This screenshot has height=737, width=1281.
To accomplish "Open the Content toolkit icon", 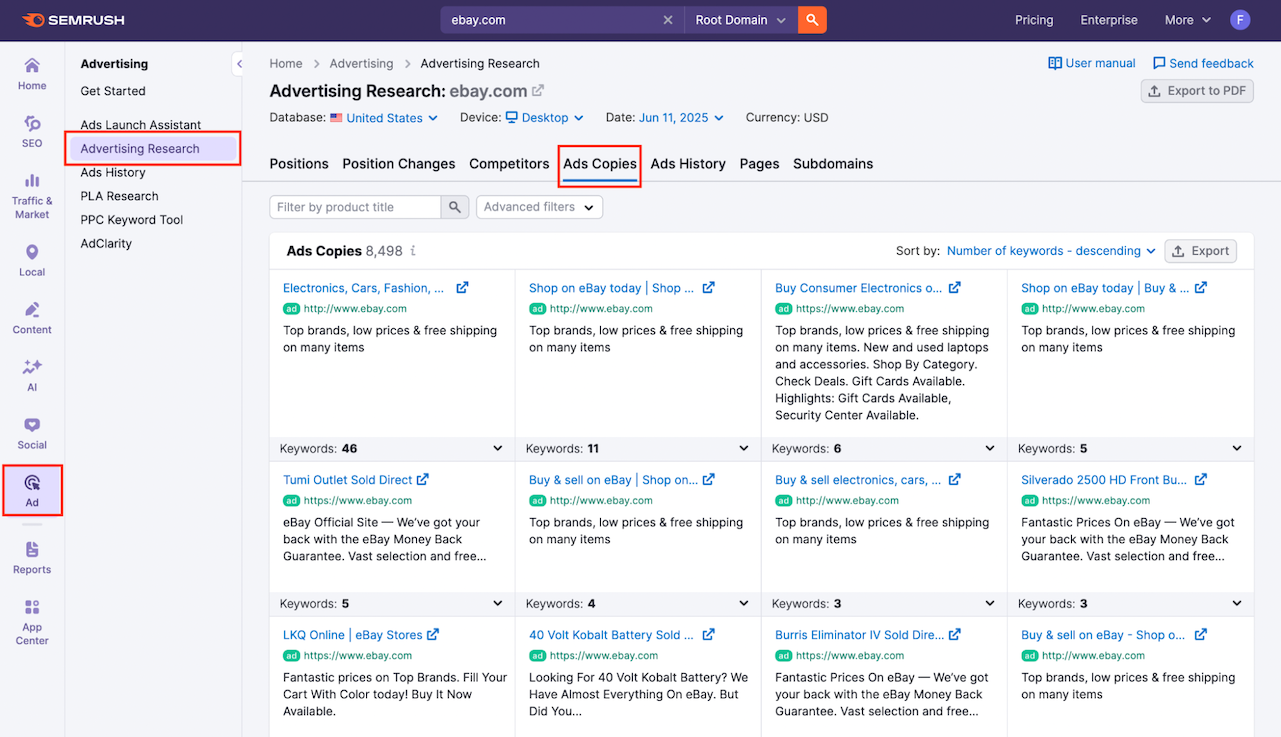I will coord(32,318).
